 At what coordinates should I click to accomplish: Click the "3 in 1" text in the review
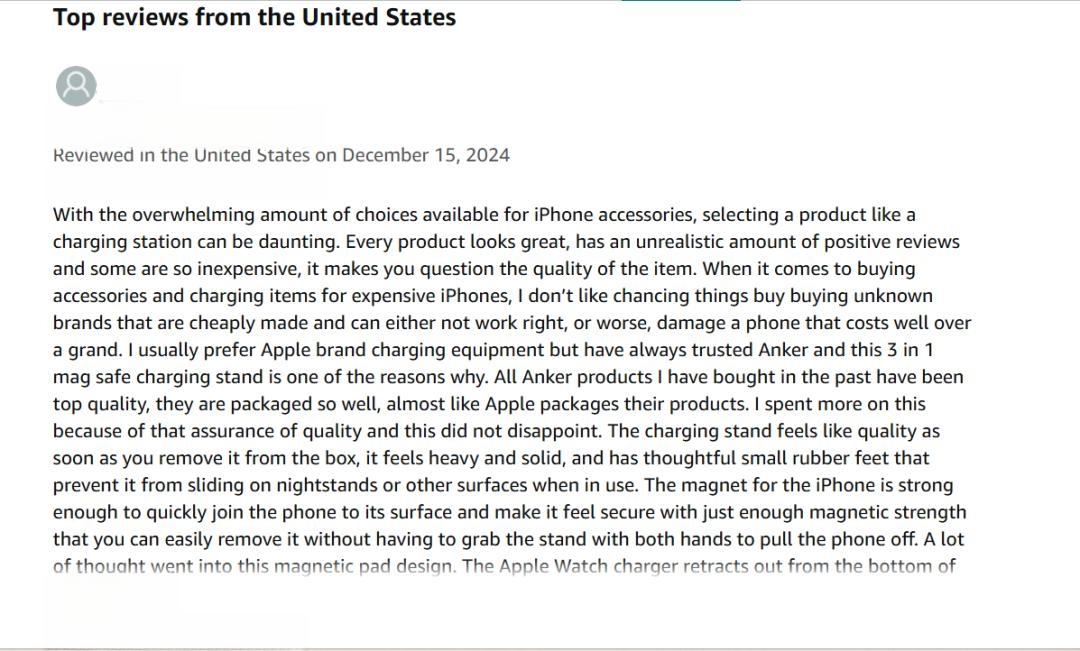coord(909,350)
